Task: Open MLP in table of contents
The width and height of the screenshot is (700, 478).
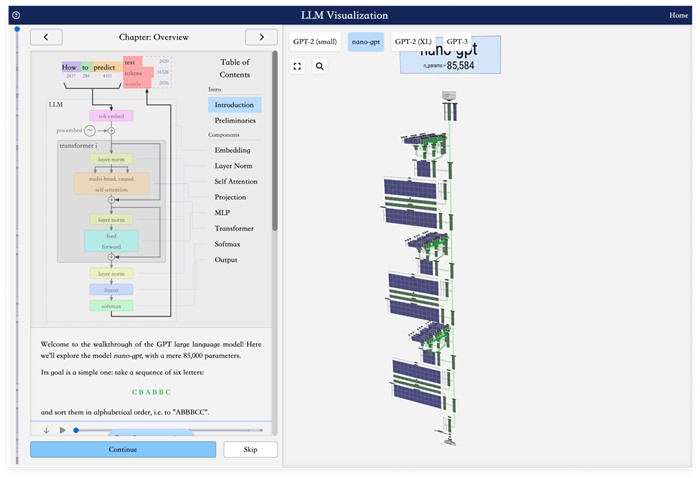Action: [x=222, y=213]
